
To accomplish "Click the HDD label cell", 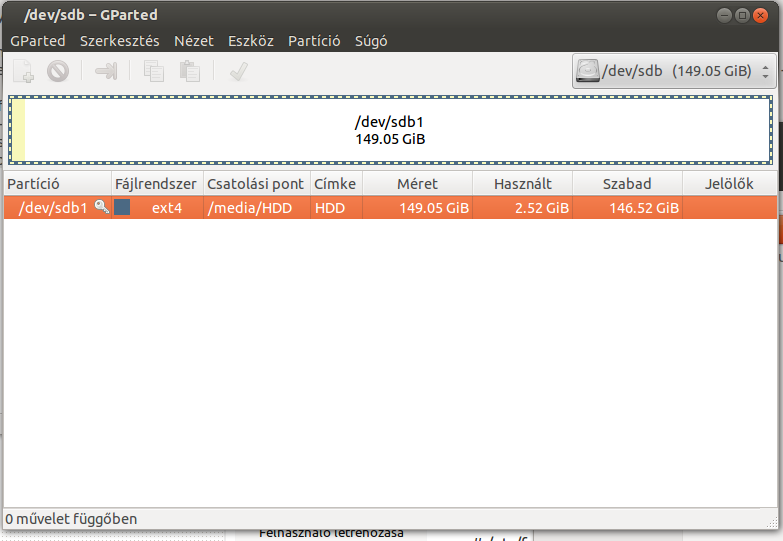I will pos(337,207).
